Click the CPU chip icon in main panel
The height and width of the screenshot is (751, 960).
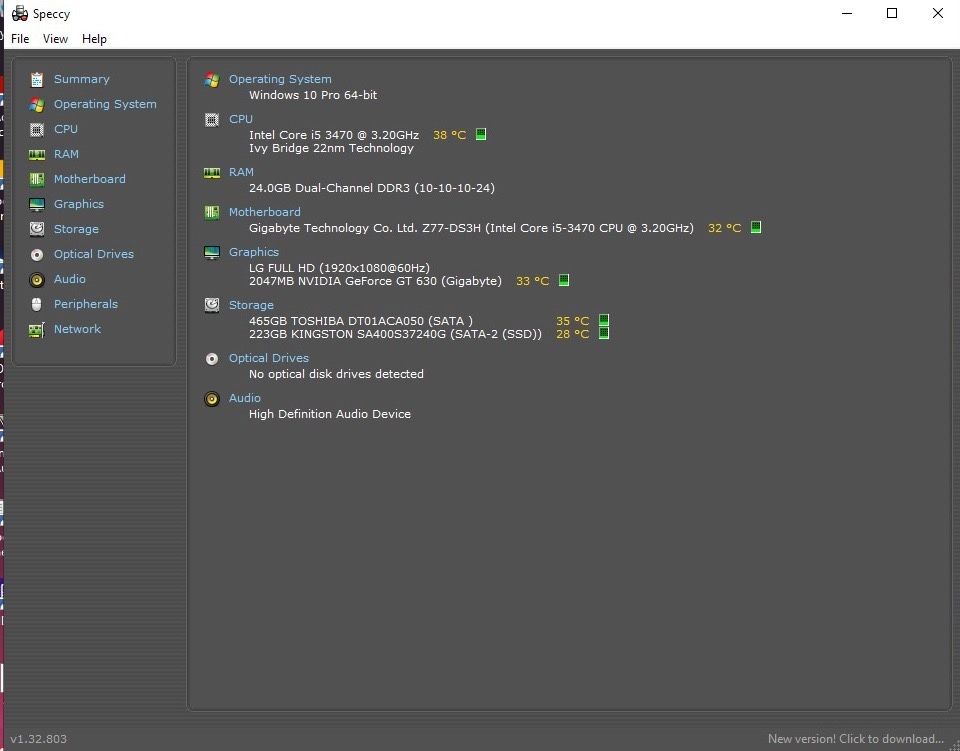(212, 120)
